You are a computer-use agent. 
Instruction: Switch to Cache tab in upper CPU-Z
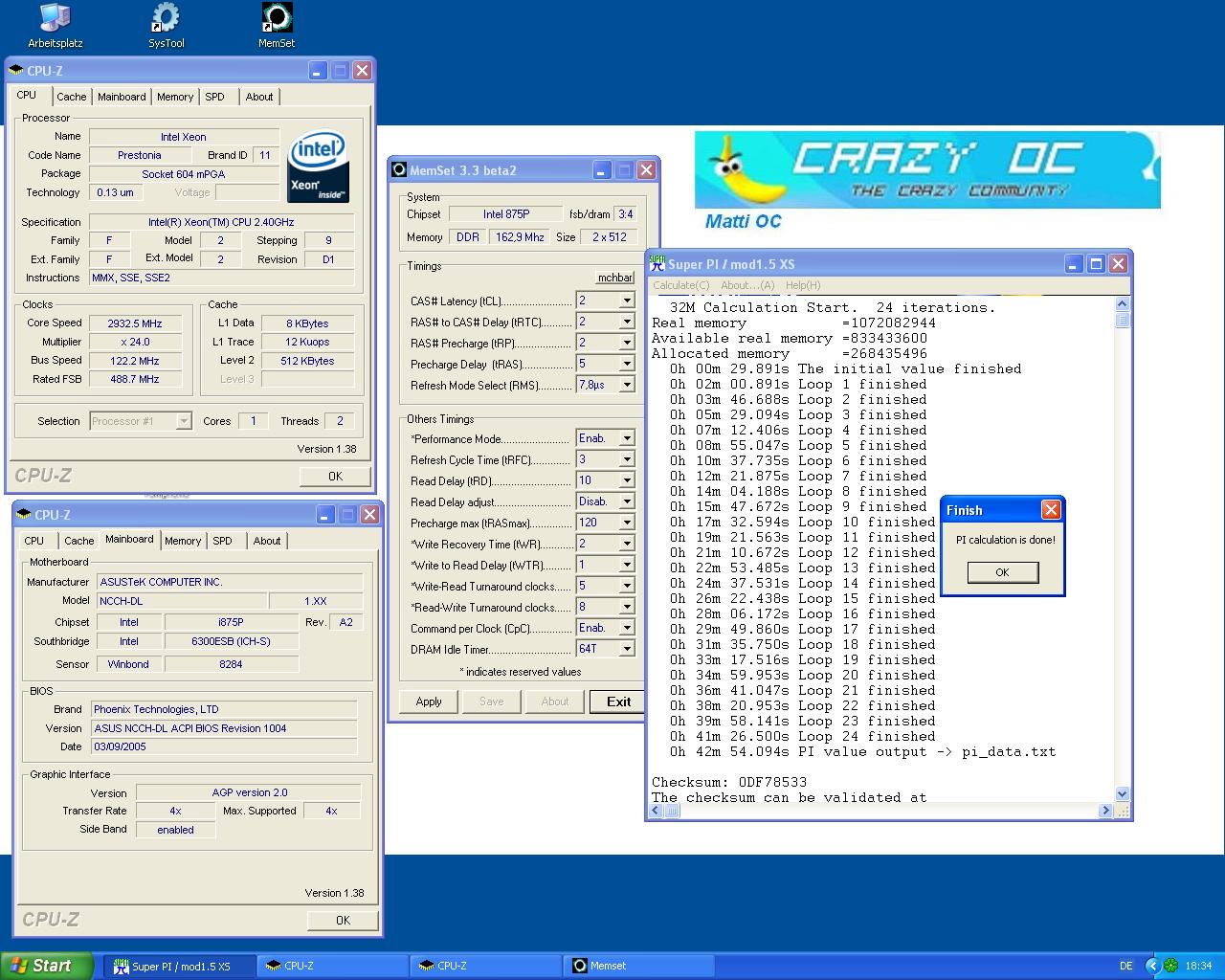coord(71,97)
